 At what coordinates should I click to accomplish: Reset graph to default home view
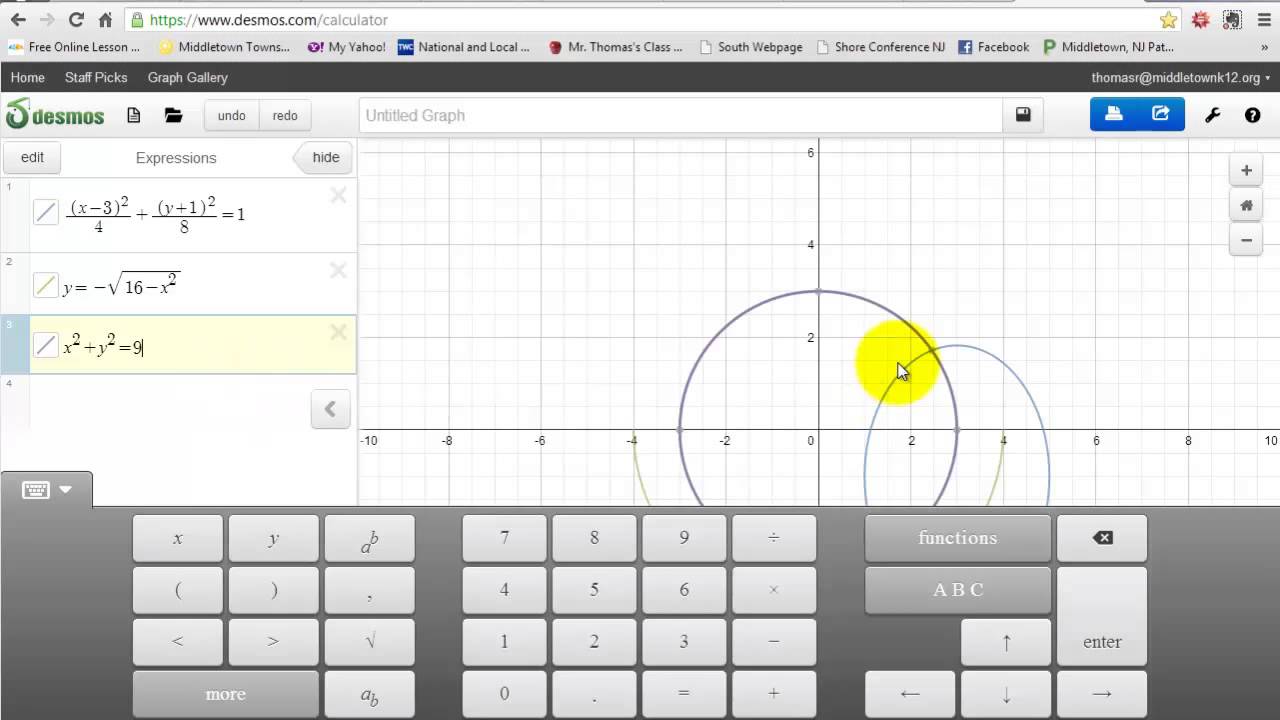[1246, 206]
